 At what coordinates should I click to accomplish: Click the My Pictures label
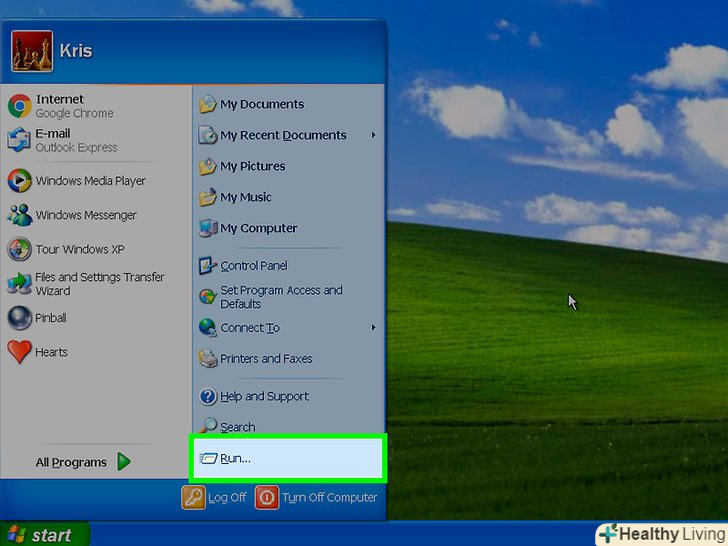253,166
